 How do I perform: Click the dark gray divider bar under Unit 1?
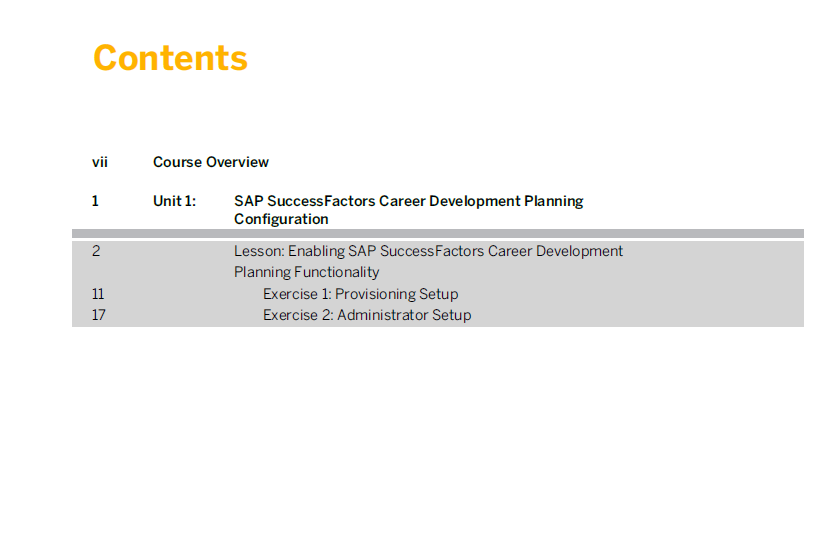[438, 233]
